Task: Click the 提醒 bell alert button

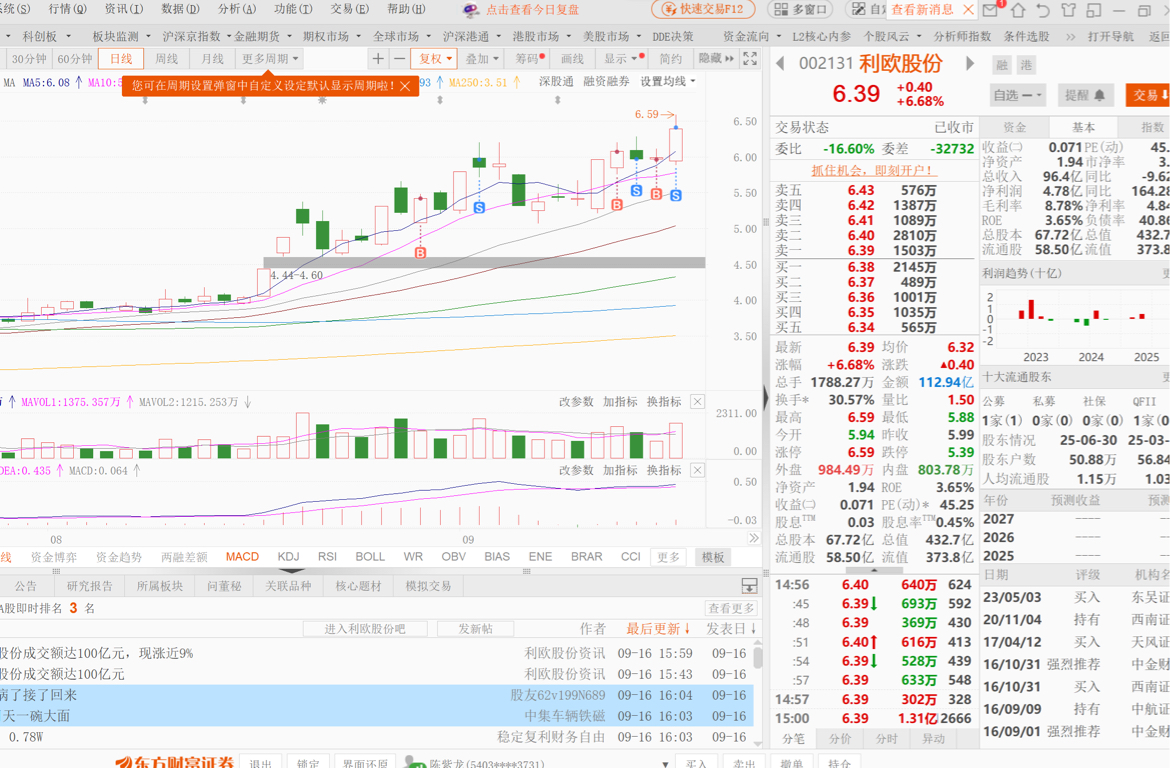Action: 1084,95
